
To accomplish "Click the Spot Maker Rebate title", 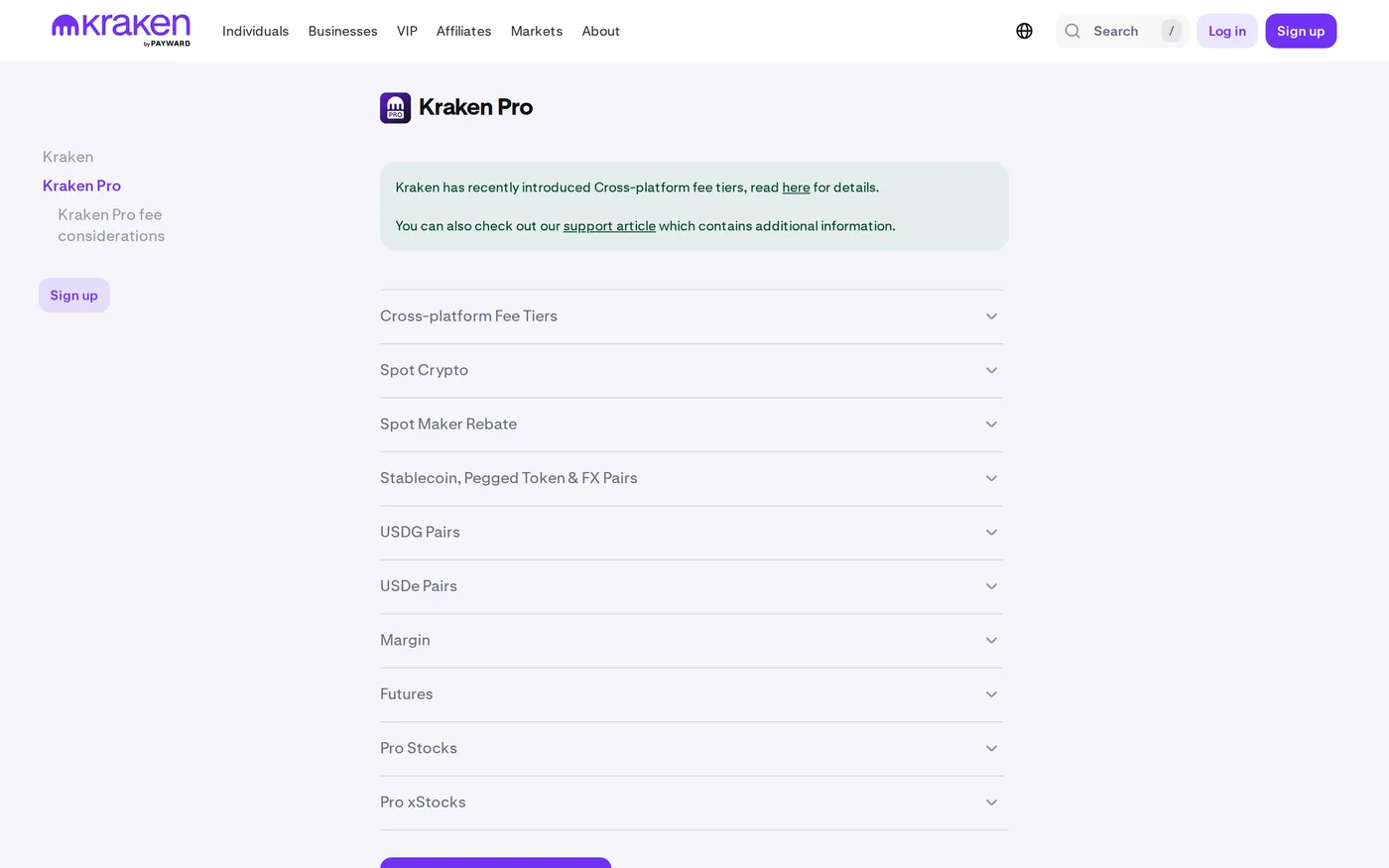I will point(448,425).
